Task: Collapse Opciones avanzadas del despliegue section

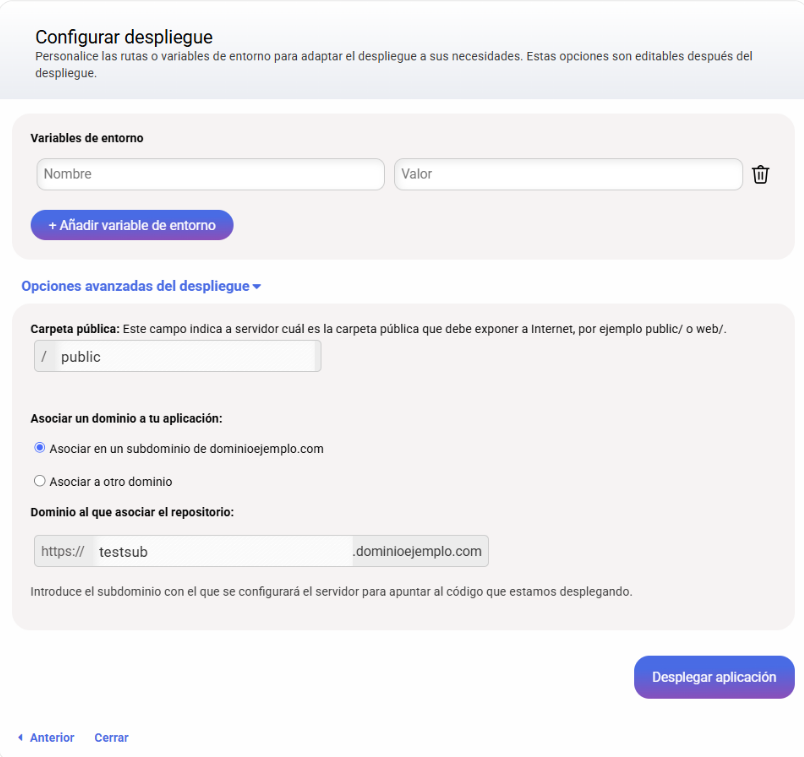Action: pyautogui.click(x=141, y=286)
